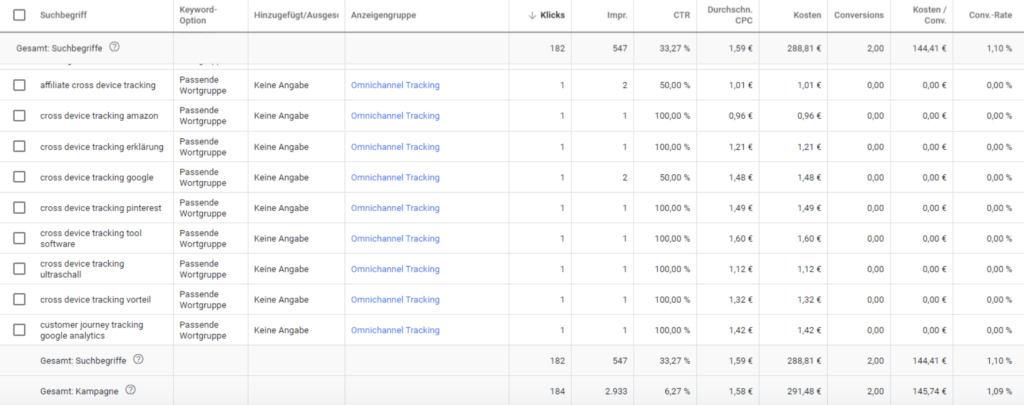
Task: Click help icon beside top Gesamt: Suchbegriffe
Action: click(114, 47)
